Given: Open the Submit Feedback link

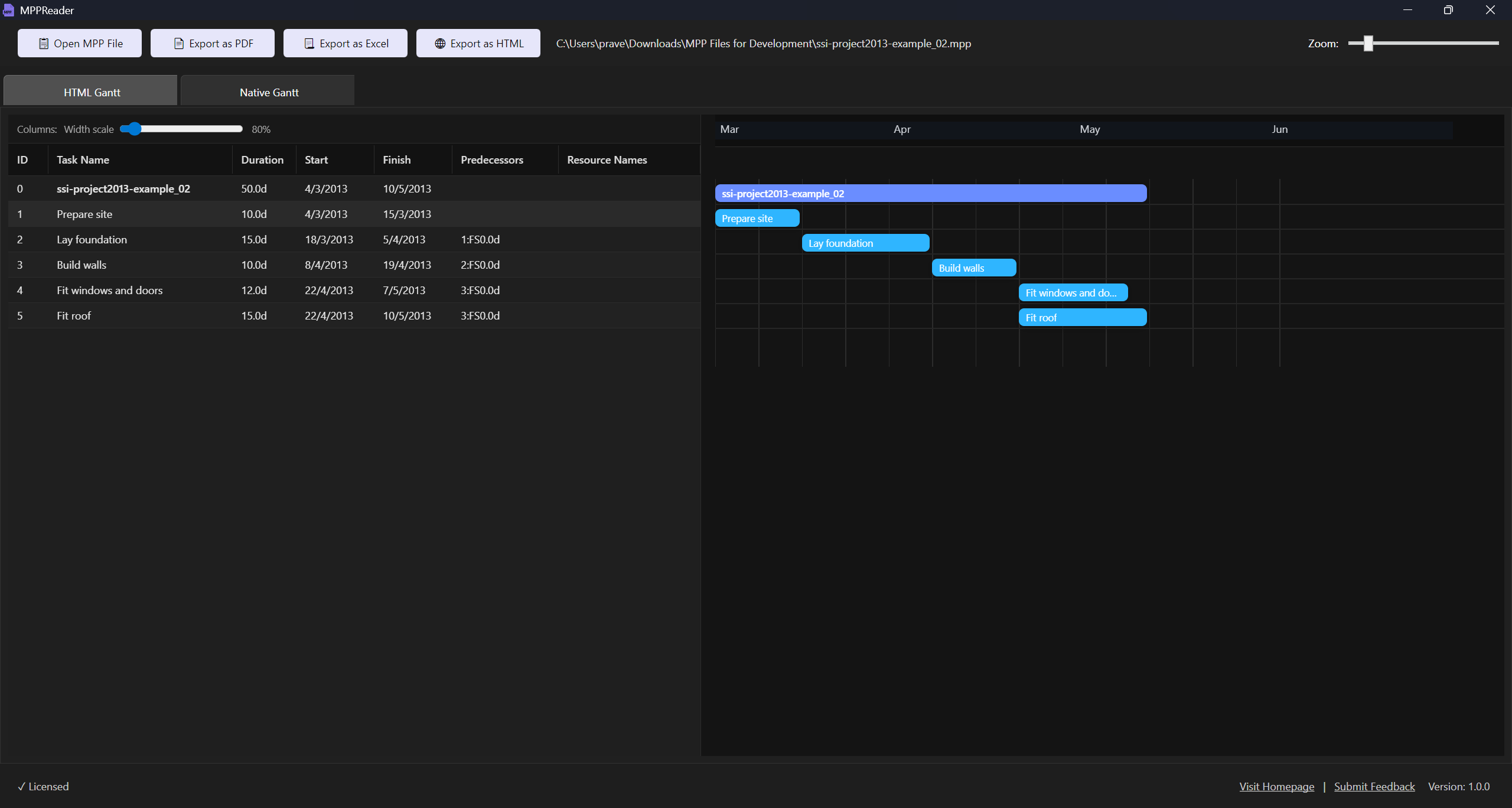Looking at the screenshot, I should 1374,787.
